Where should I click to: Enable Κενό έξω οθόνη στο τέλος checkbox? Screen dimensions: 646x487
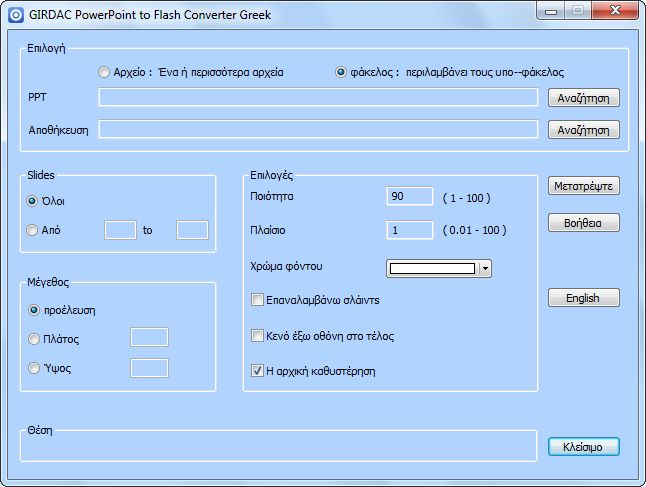coord(257,336)
